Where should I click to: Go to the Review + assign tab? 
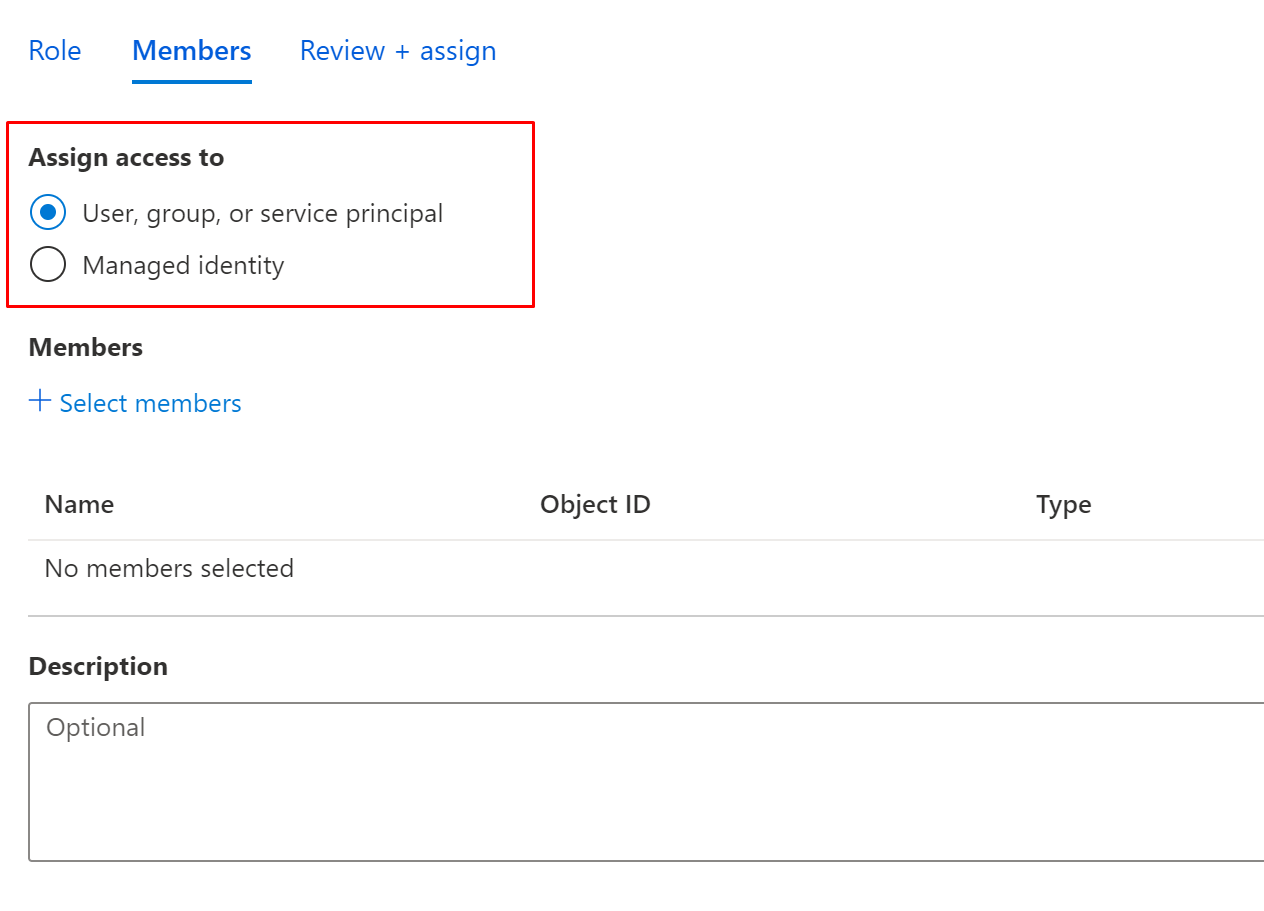point(398,51)
